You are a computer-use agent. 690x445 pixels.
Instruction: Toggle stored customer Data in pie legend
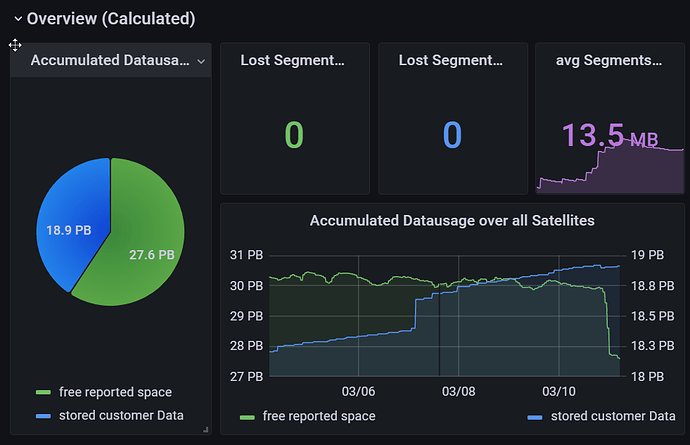point(121,414)
